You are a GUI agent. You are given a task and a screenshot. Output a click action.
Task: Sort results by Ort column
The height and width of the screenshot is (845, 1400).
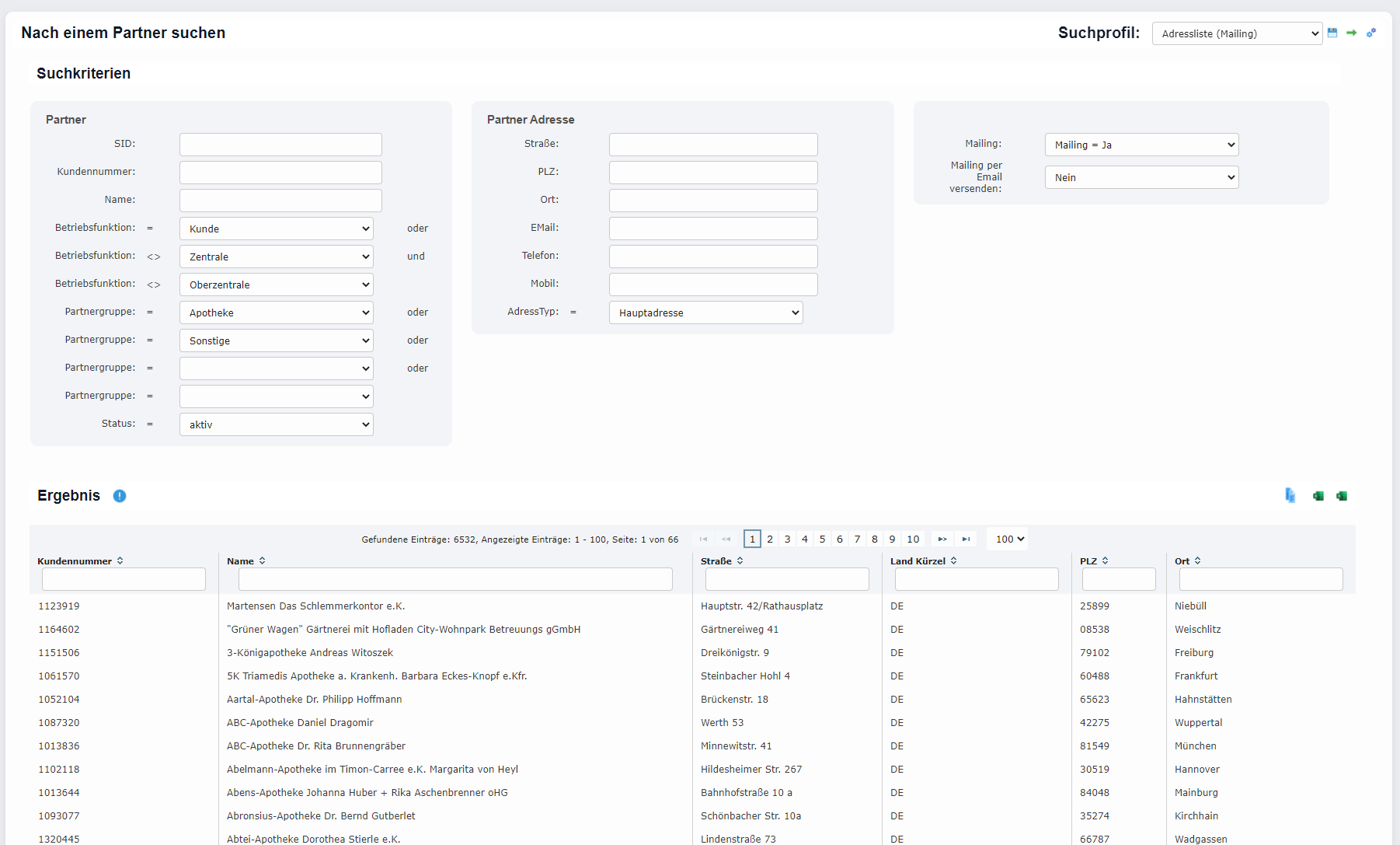[1197, 560]
